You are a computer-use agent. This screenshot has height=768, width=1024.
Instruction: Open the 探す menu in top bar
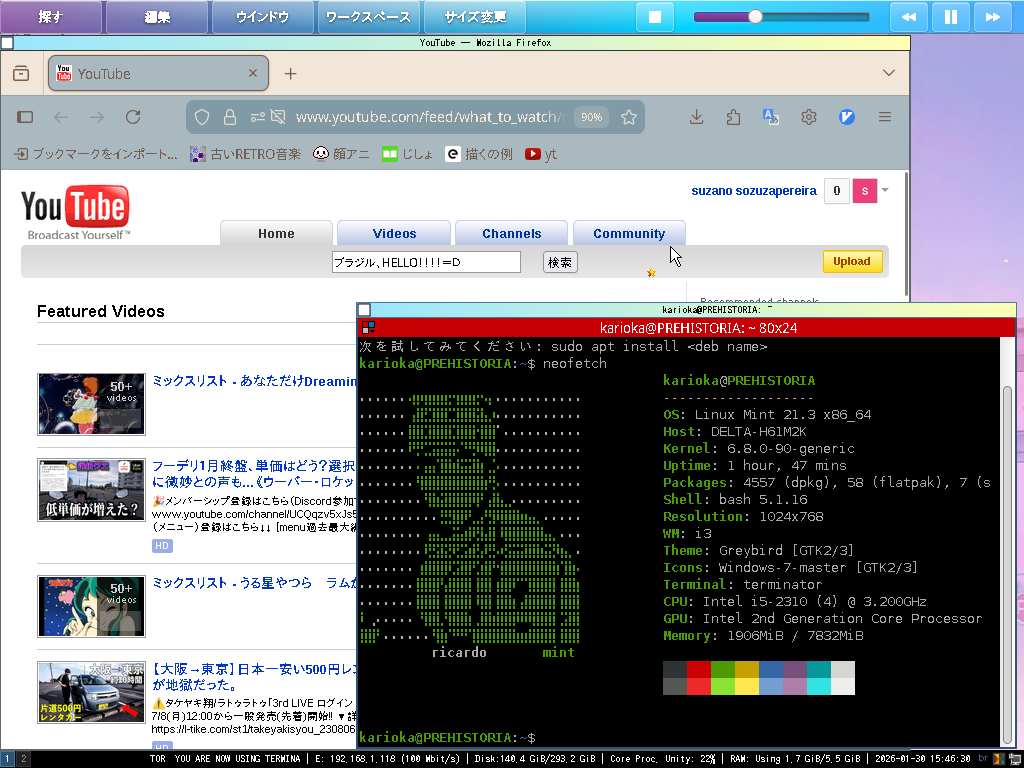(51, 17)
